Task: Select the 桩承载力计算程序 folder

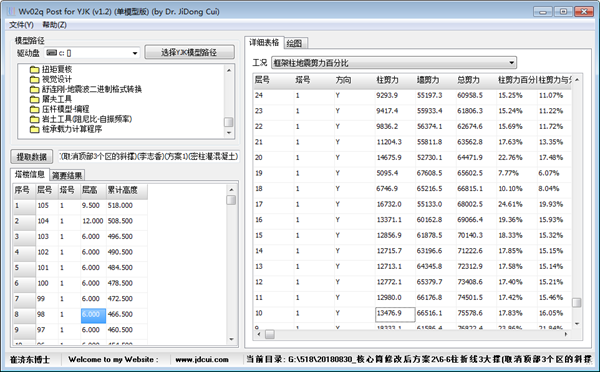Action: 72,129
